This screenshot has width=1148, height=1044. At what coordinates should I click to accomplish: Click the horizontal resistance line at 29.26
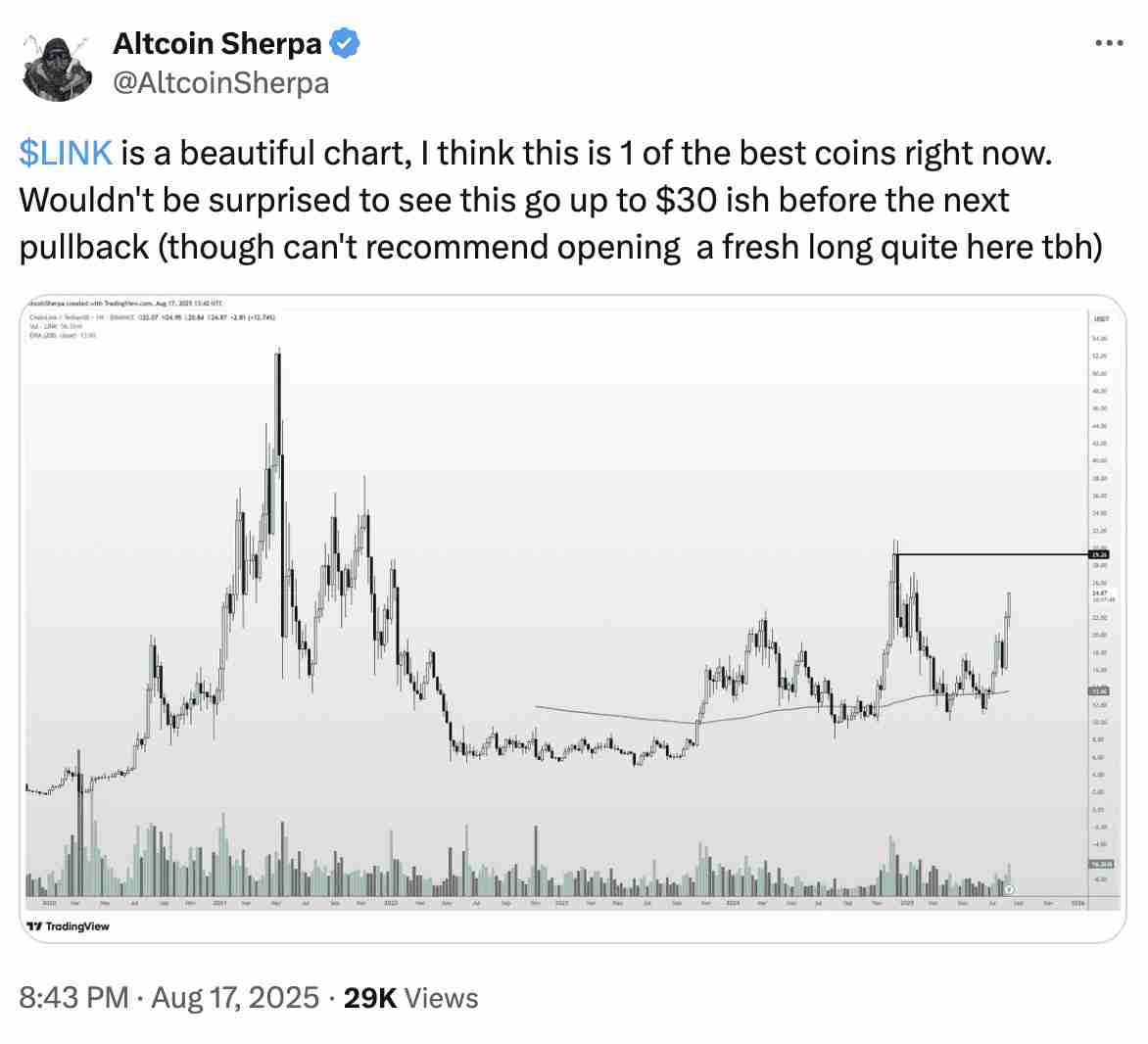click(989, 555)
